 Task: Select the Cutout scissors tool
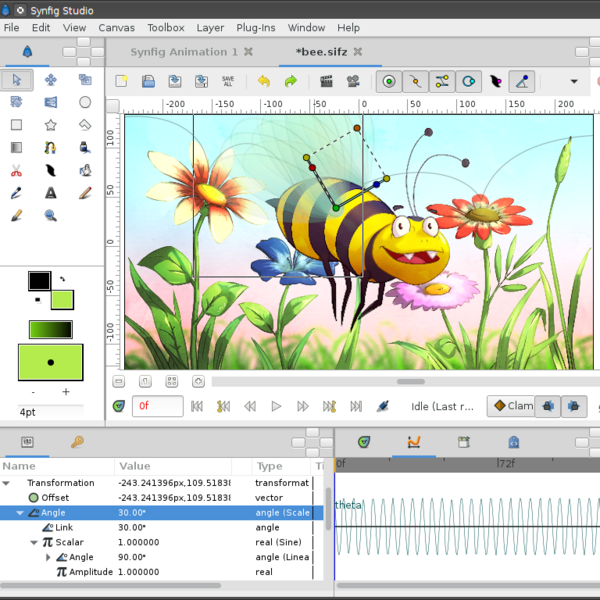16,170
